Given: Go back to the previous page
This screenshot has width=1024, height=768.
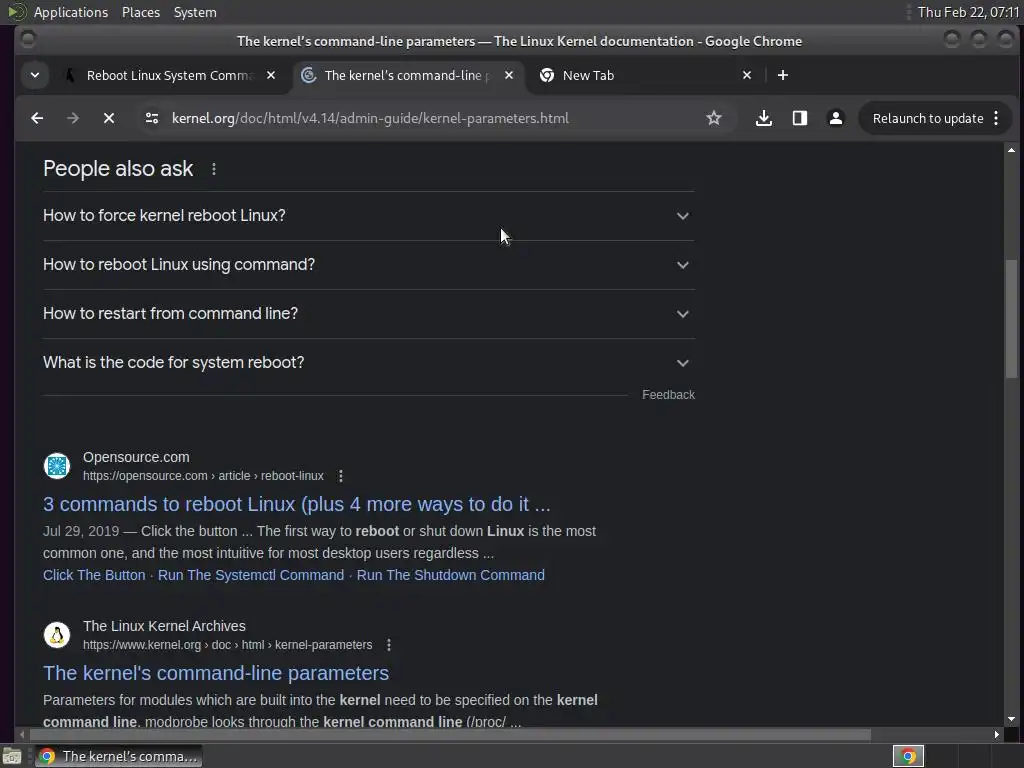Looking at the screenshot, I should (37, 118).
